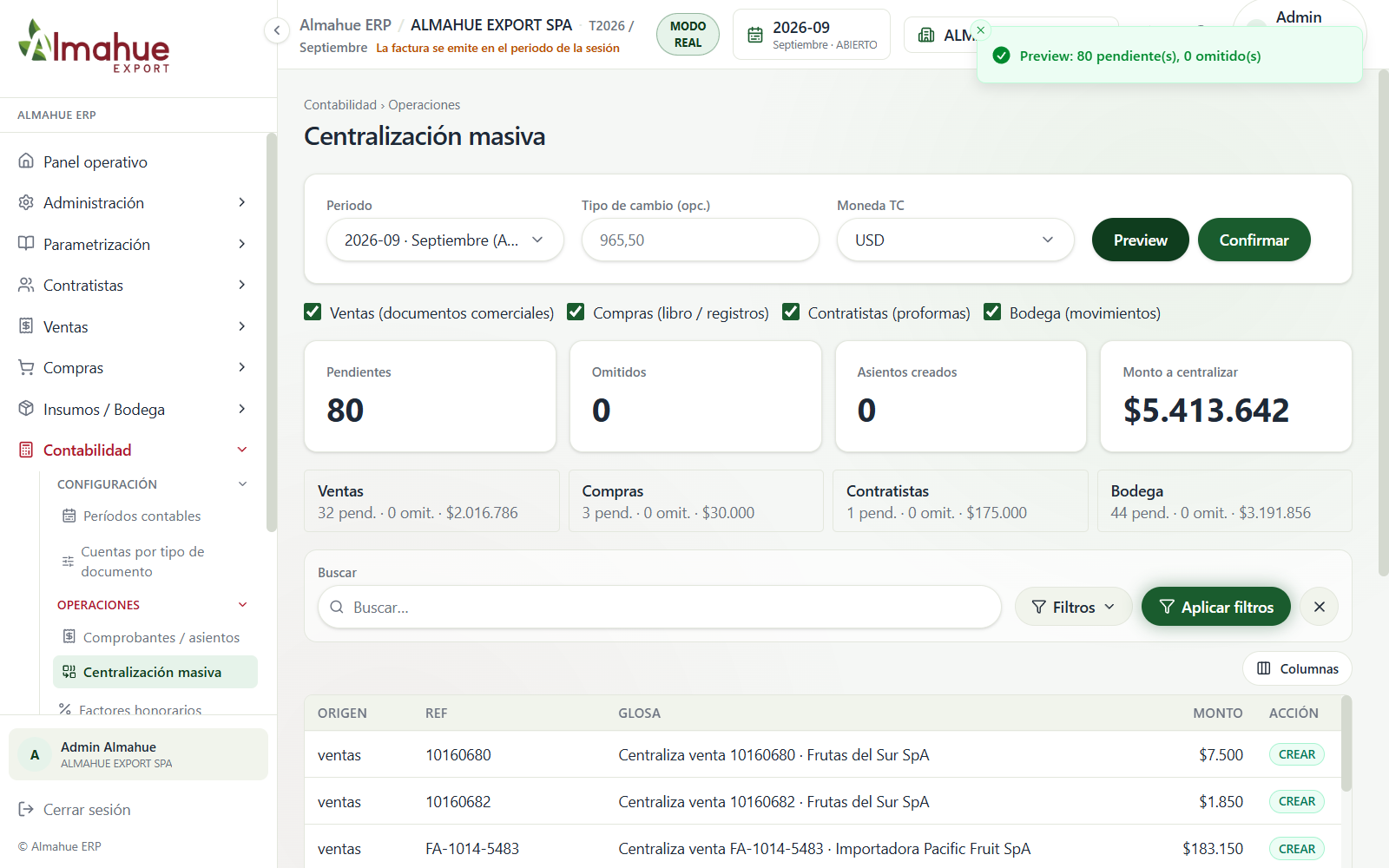
Task: Click the table's vertical scrollbar
Action: pyautogui.click(x=1346, y=743)
